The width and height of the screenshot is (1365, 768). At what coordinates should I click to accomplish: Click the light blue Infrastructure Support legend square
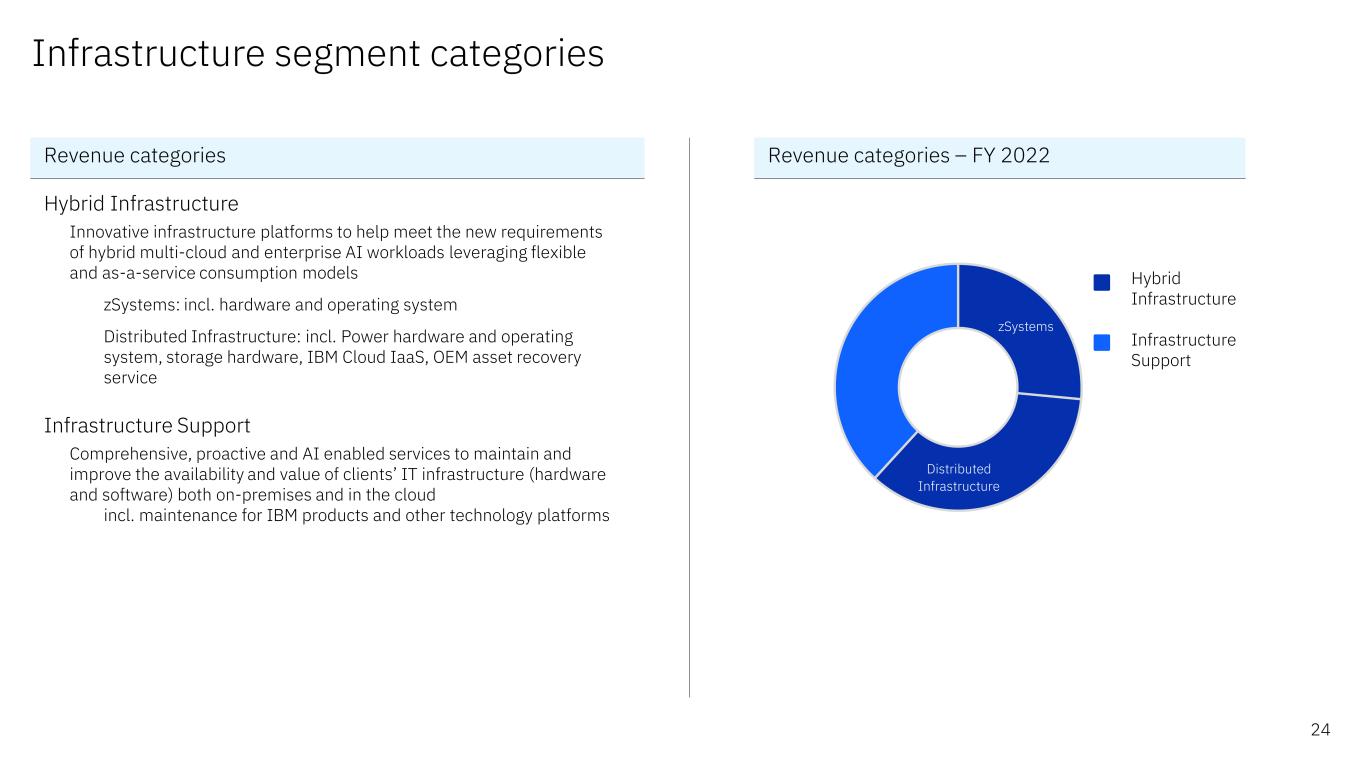click(1102, 343)
